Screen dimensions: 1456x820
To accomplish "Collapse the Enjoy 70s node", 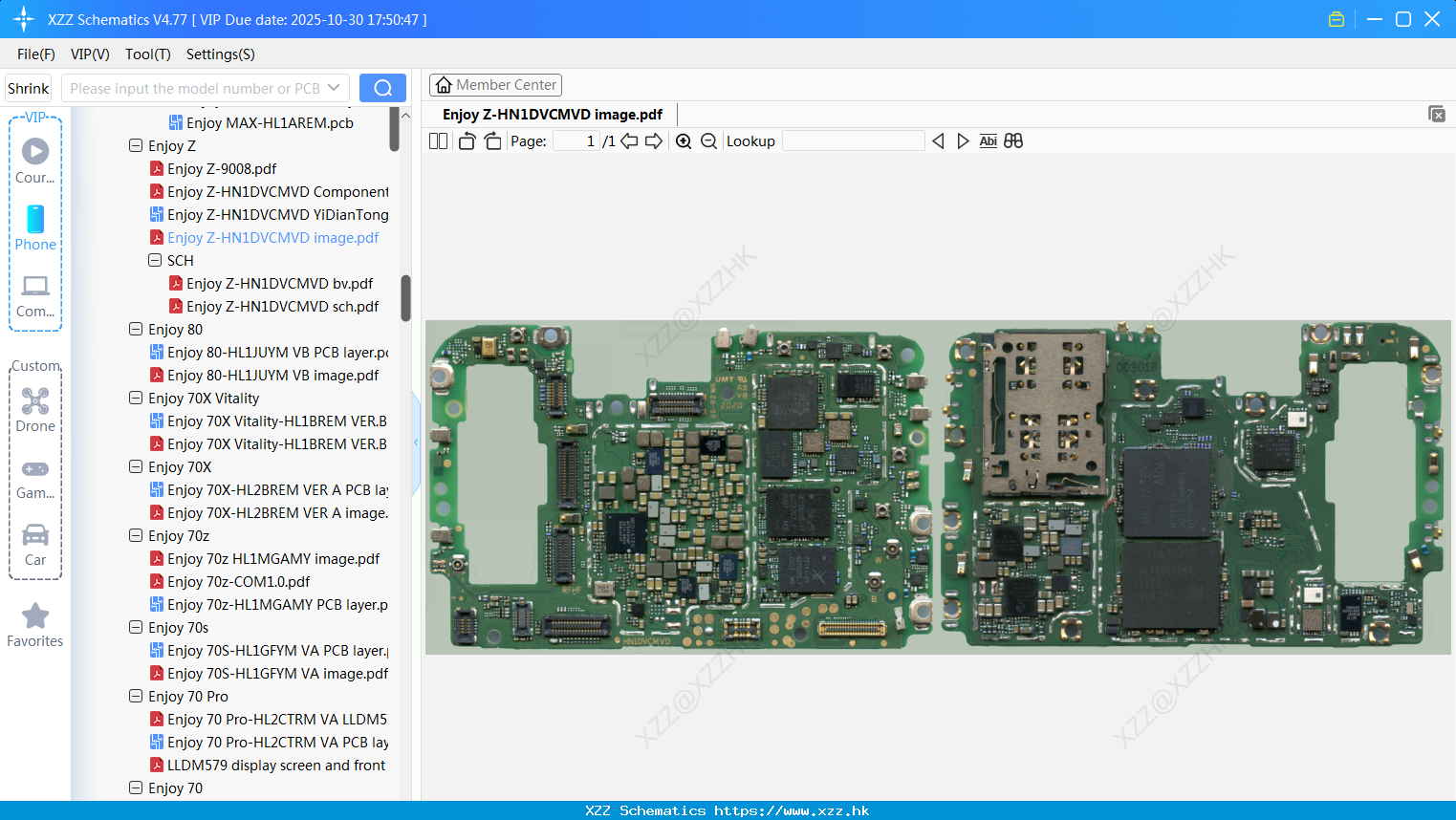I will (x=136, y=627).
